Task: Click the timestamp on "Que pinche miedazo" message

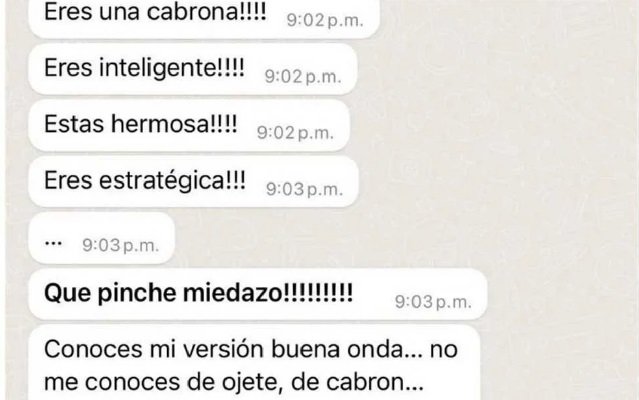Action: tap(433, 302)
